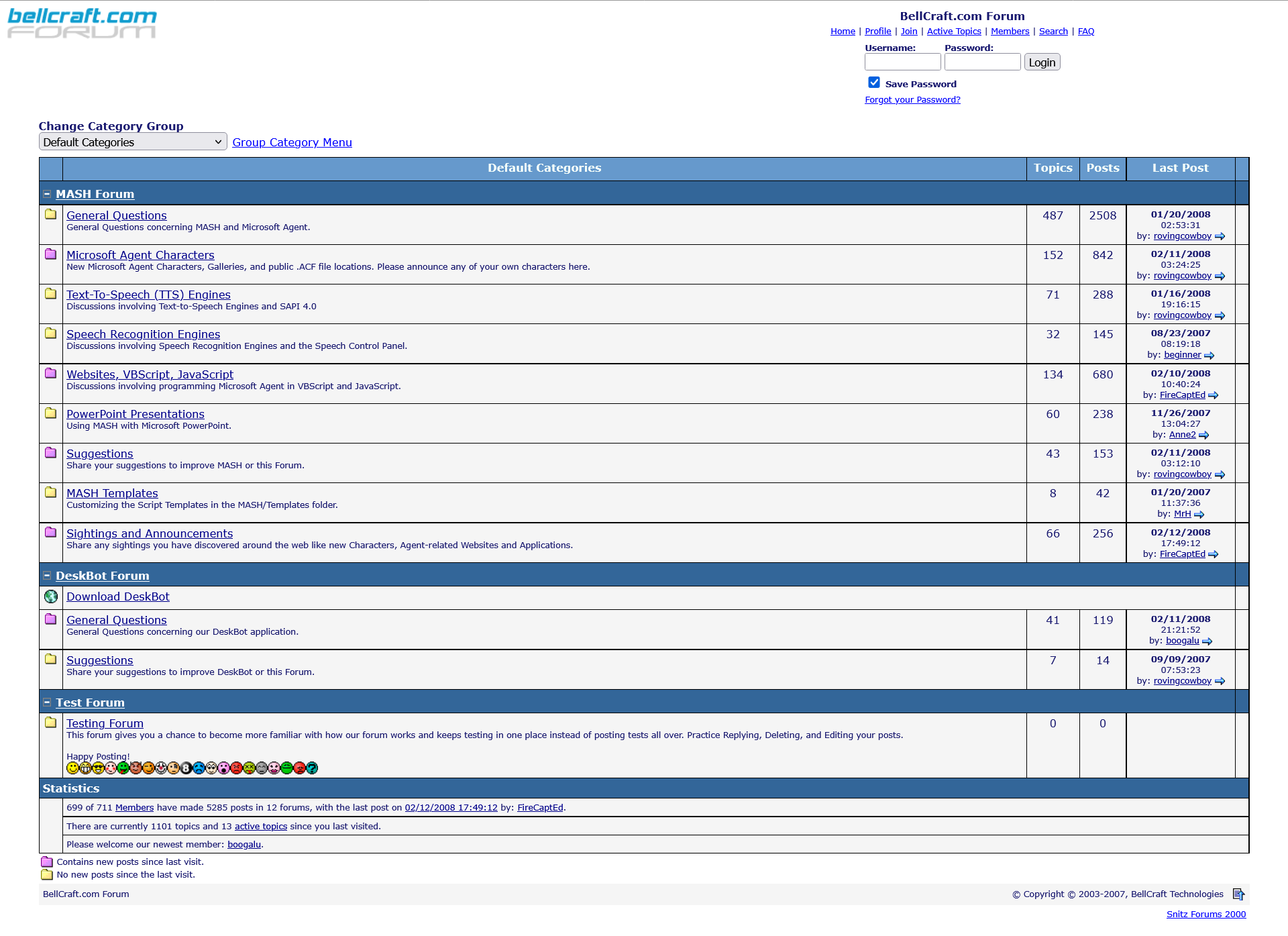Uncheck the Save Password checkbox
This screenshot has width=1288, height=936.
(874, 83)
